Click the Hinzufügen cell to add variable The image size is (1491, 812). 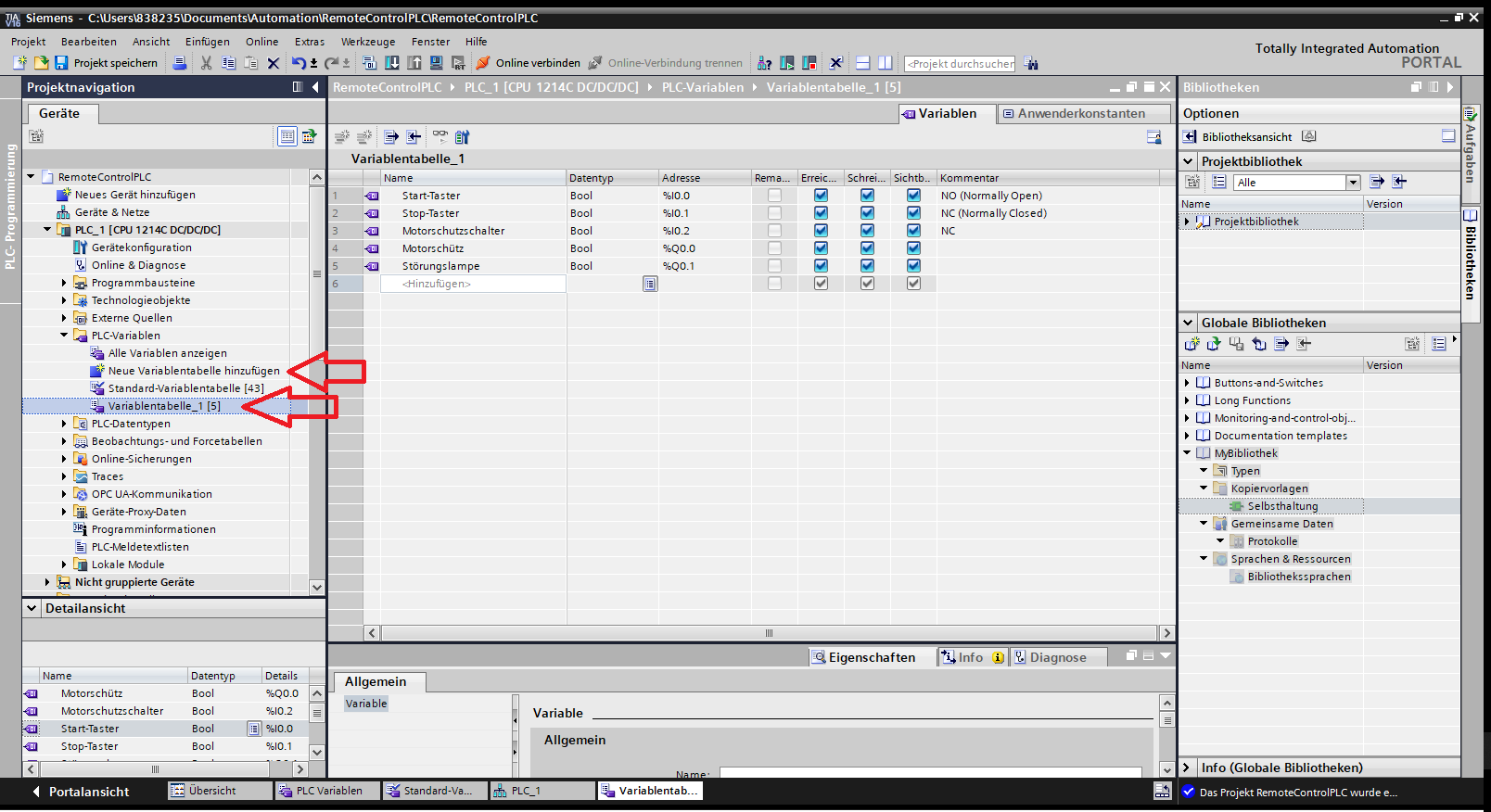pyautogui.click(x=473, y=284)
